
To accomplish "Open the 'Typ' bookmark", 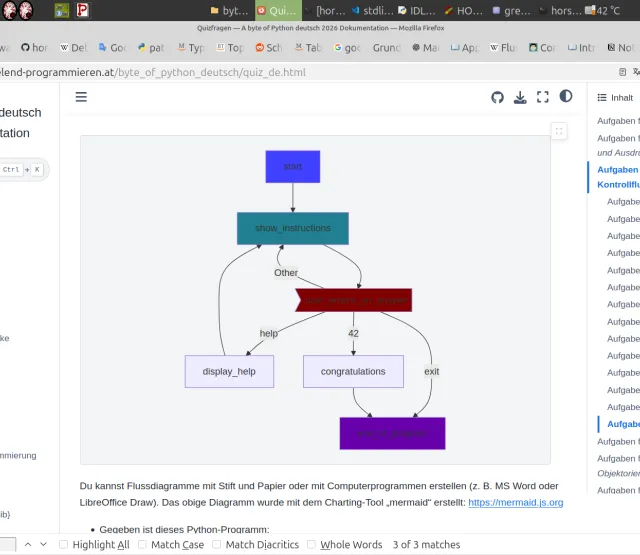I will tap(191, 48).
